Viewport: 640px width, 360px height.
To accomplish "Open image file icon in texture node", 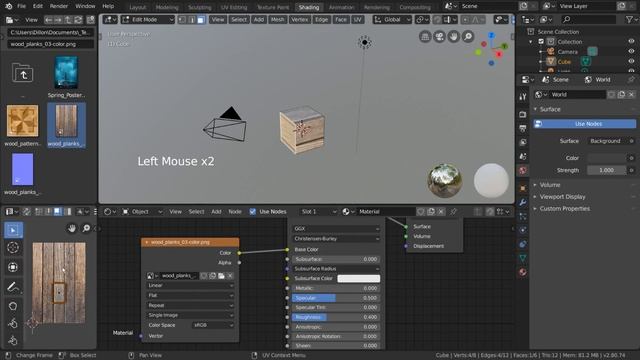I will pyautogui.click(x=221, y=276).
